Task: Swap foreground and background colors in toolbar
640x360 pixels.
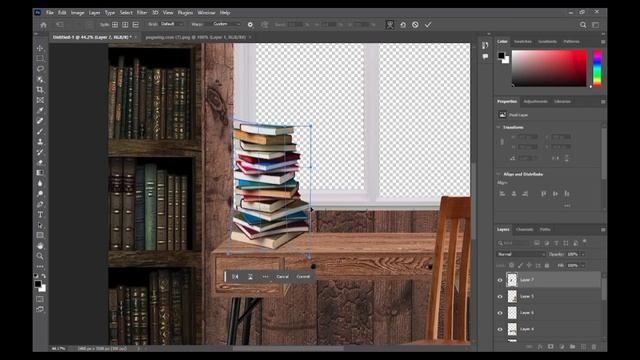Action: coord(44,276)
